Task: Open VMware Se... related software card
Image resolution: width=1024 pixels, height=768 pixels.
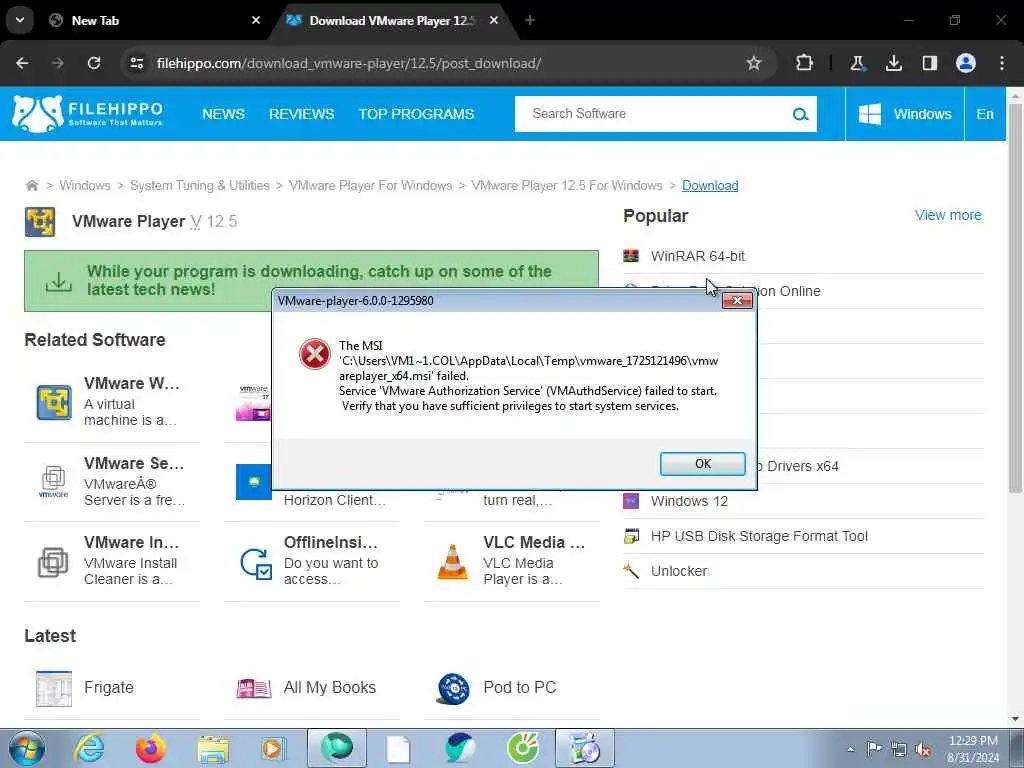Action: click(x=112, y=481)
